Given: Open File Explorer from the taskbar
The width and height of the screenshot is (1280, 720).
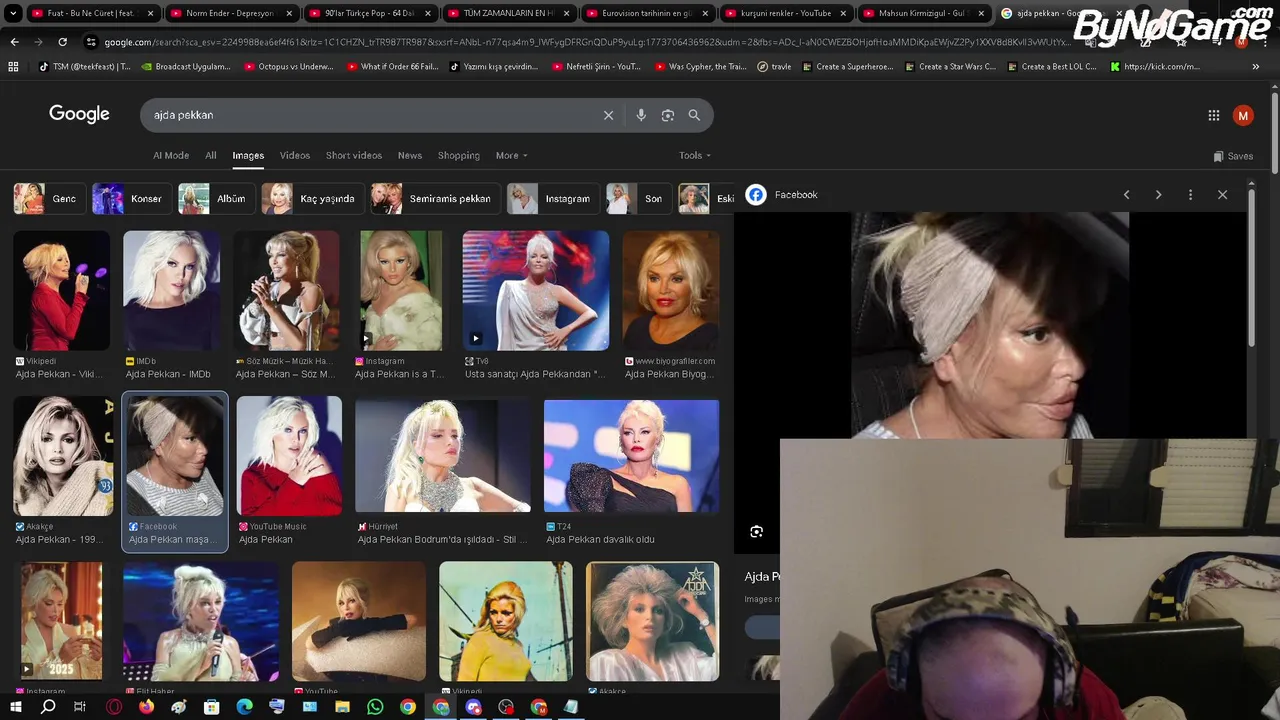Looking at the screenshot, I should [342, 707].
